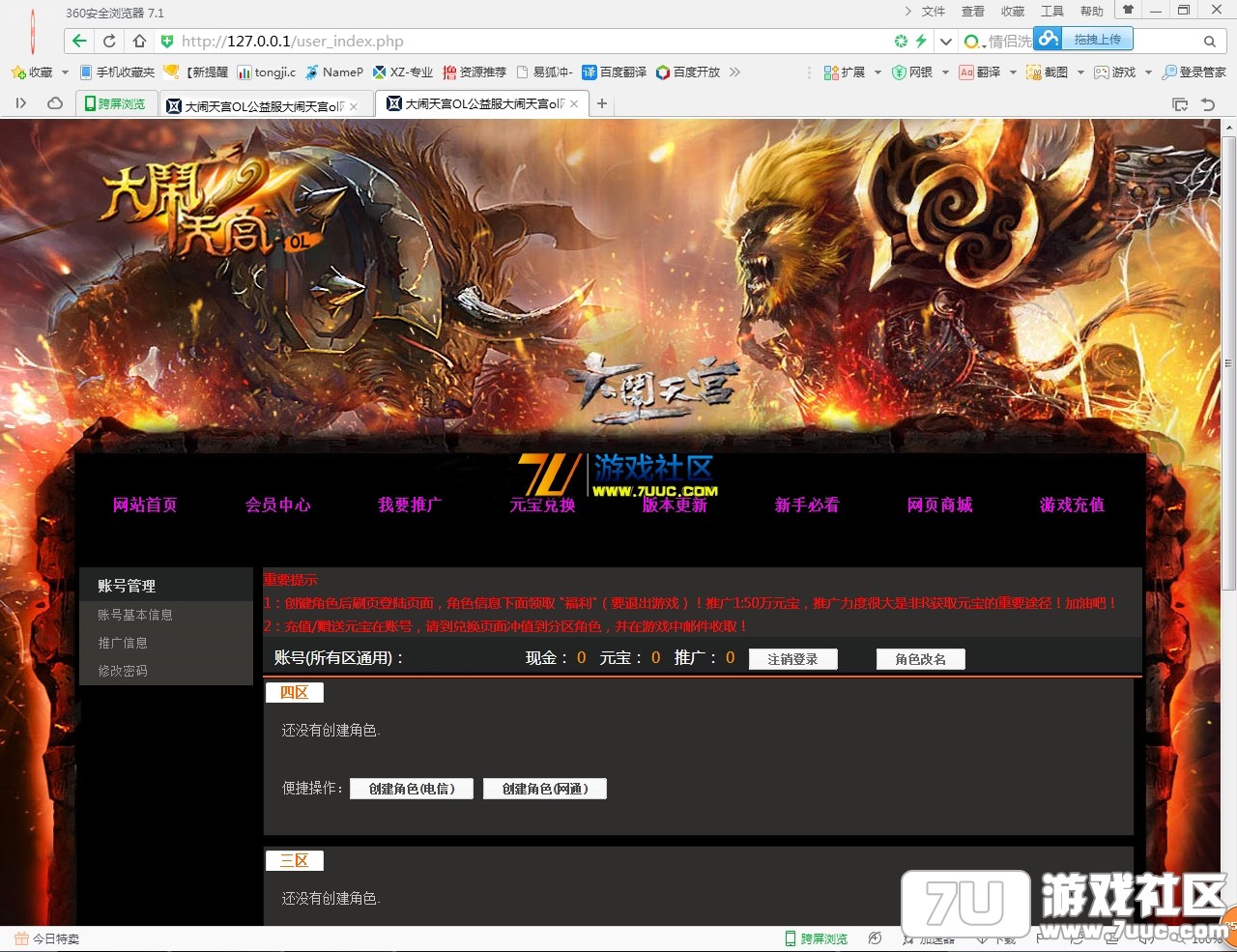Open the 工具 menu
This screenshot has width=1237, height=952.
tap(1051, 12)
